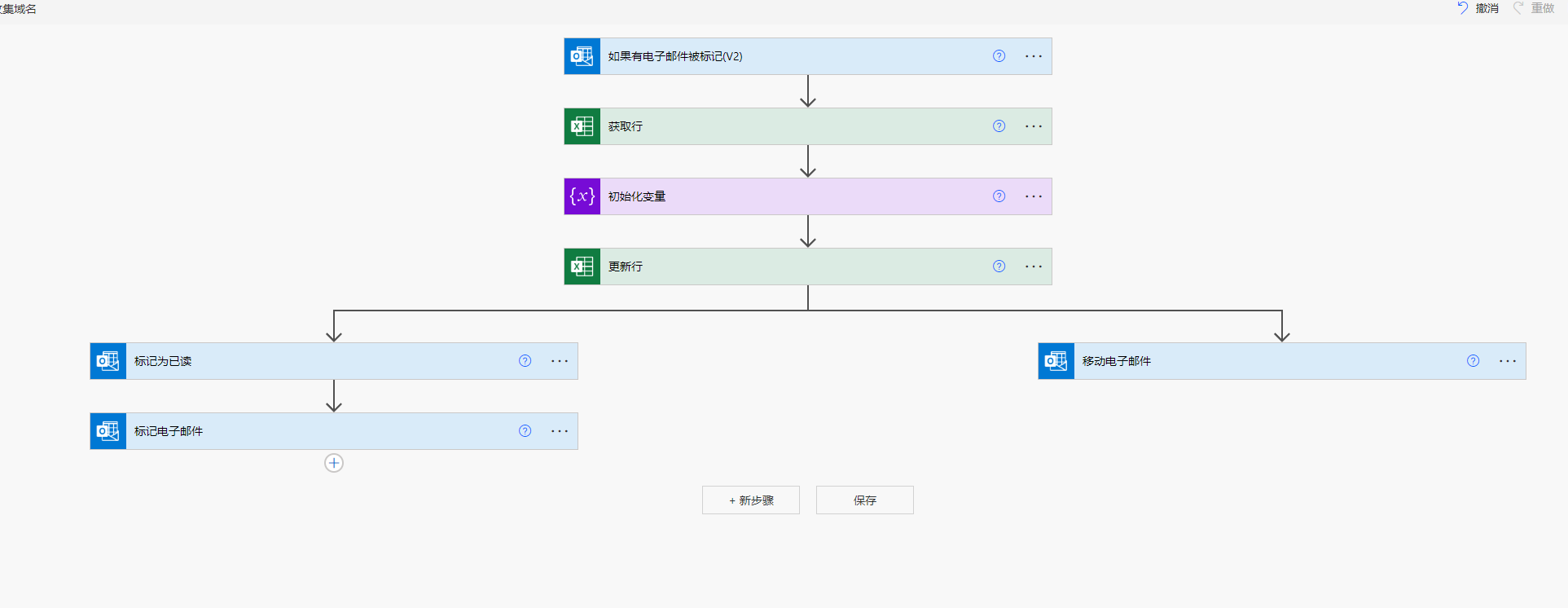Viewport: 1568px width, 608px height.
Task: Open more options menu for 获取行
Action: point(1034,126)
